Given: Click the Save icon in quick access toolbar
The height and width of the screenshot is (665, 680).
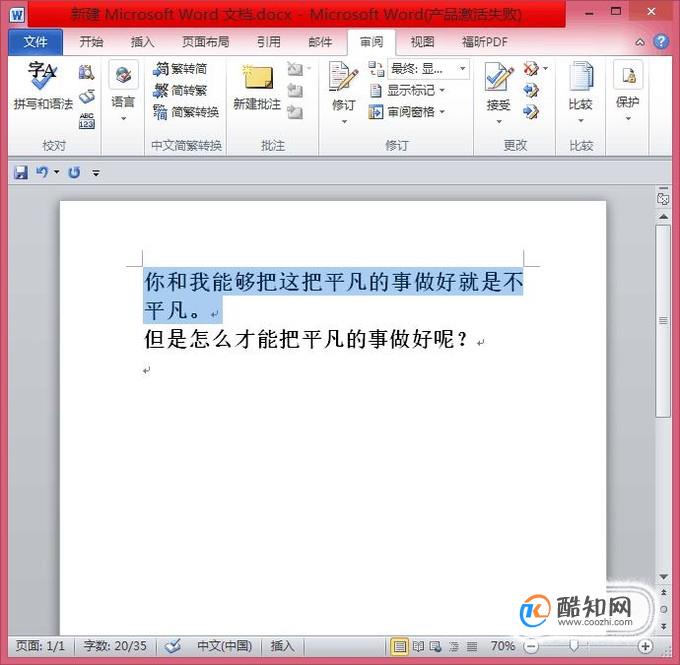Looking at the screenshot, I should 20,172.
